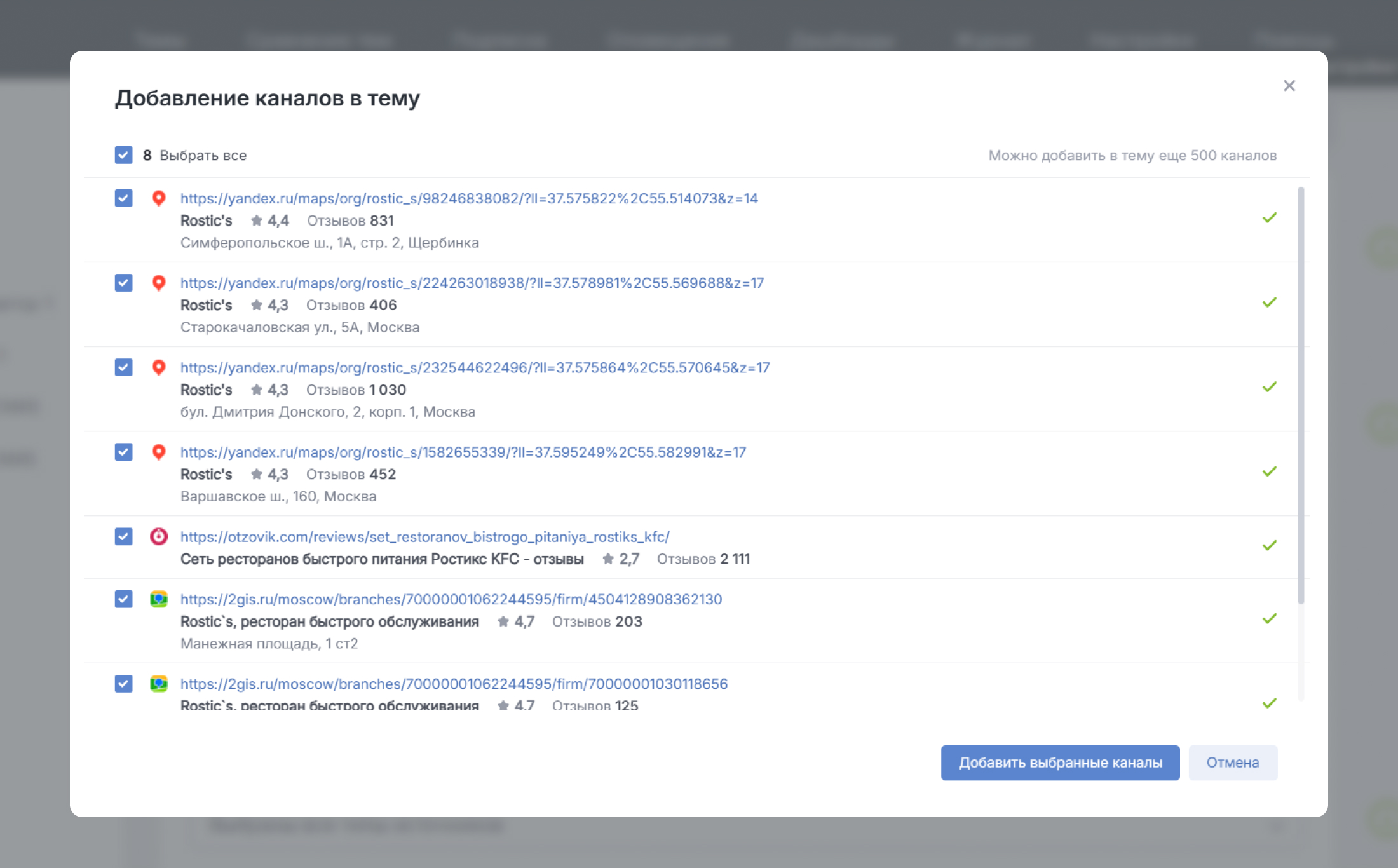The width and height of the screenshot is (1398, 868).
Task: Click address 'Варшавское ш., 160, Москва'
Action: (x=278, y=496)
